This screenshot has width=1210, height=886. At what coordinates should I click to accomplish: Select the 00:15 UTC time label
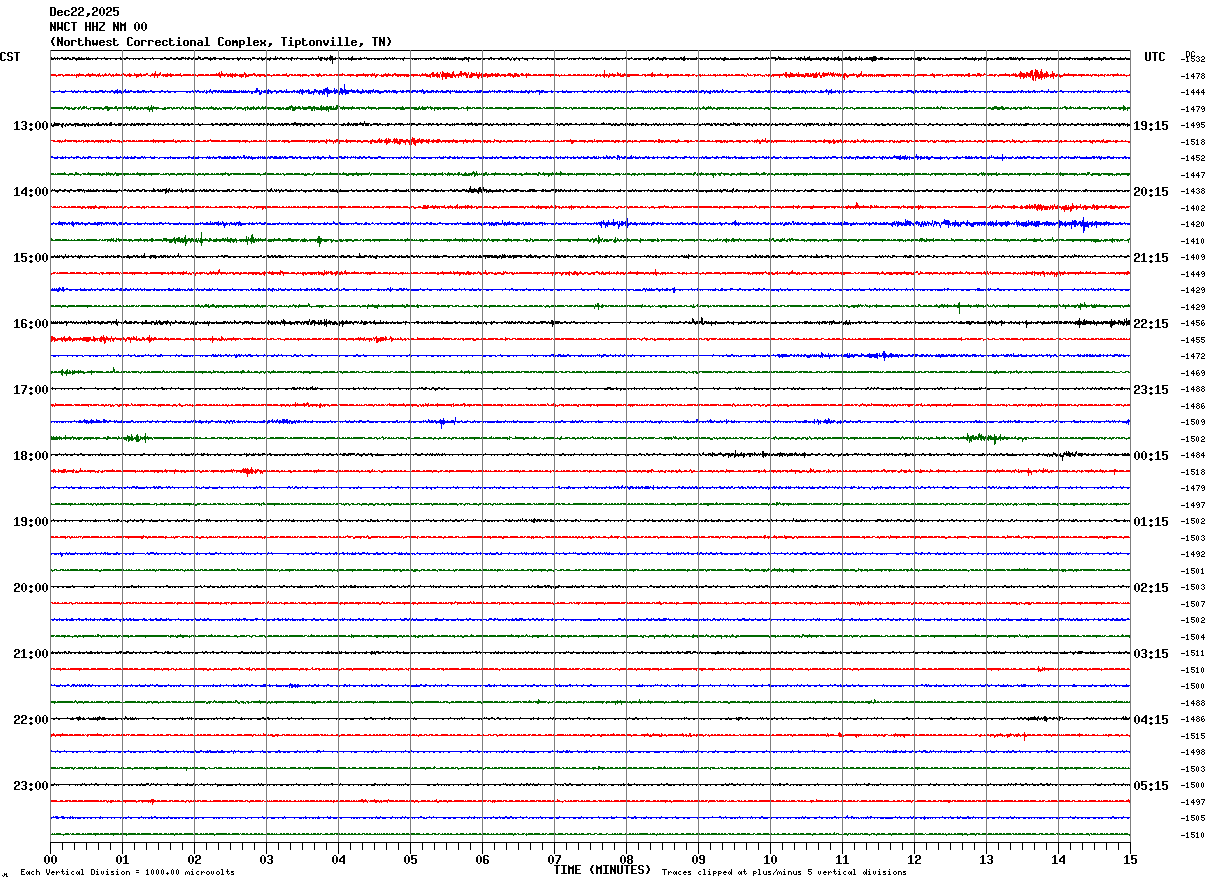point(1150,456)
